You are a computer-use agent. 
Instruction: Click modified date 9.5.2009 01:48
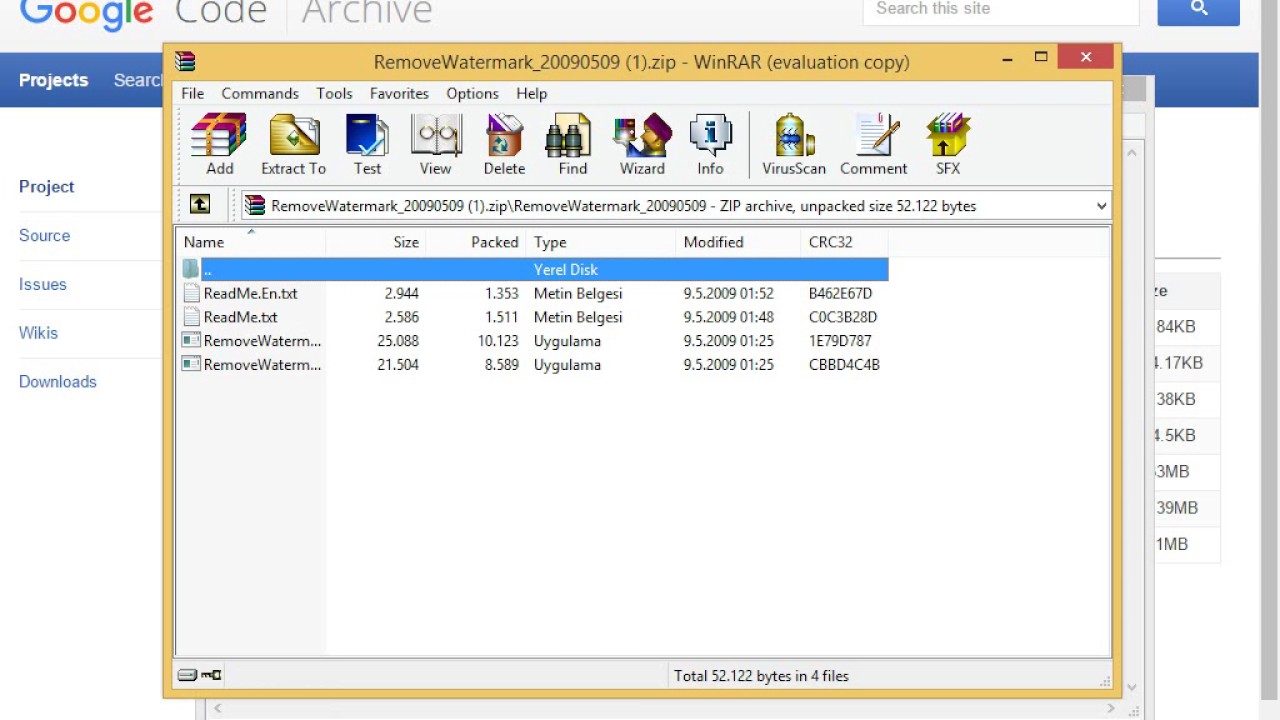pos(728,317)
